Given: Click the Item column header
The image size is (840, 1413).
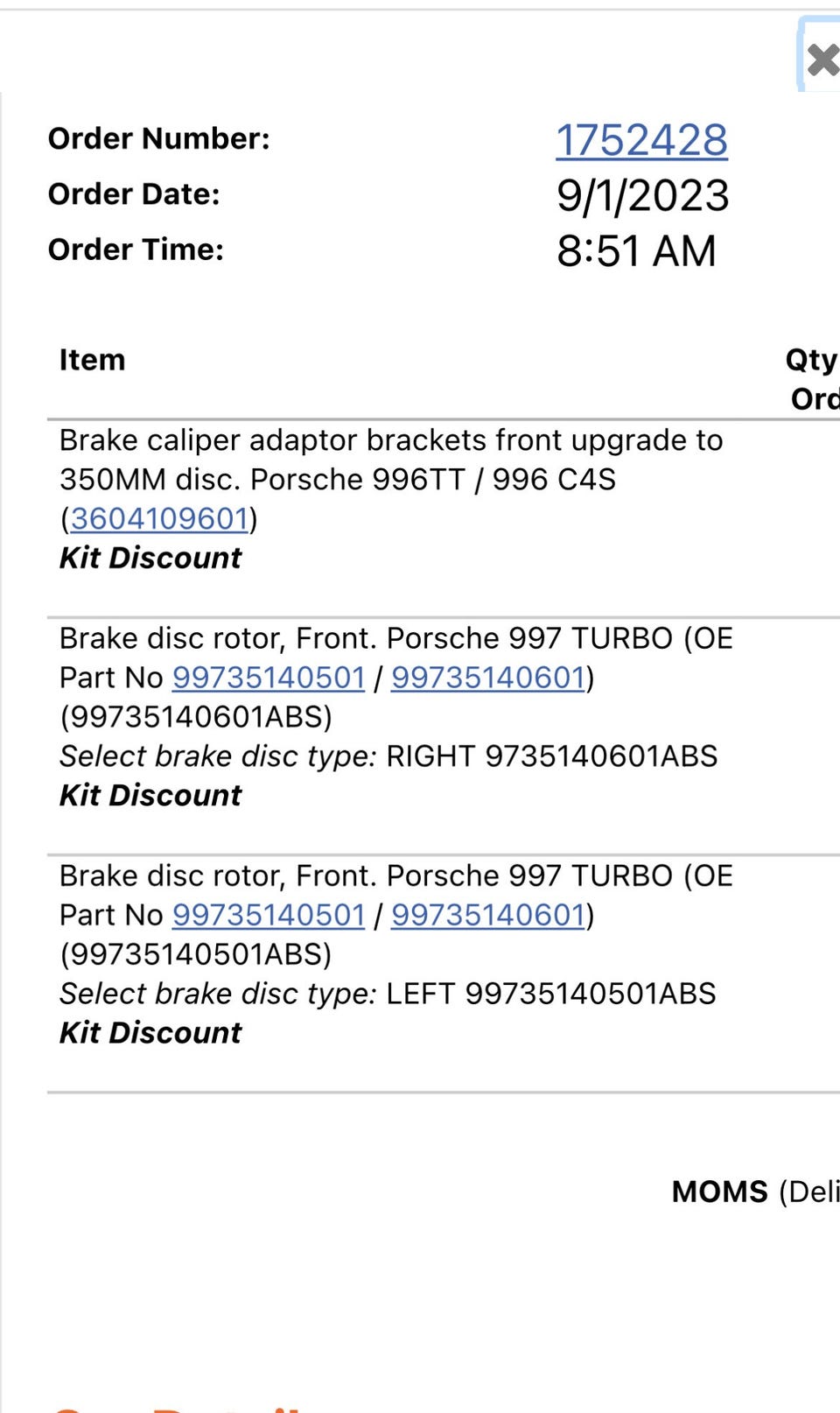Looking at the screenshot, I should click(92, 360).
